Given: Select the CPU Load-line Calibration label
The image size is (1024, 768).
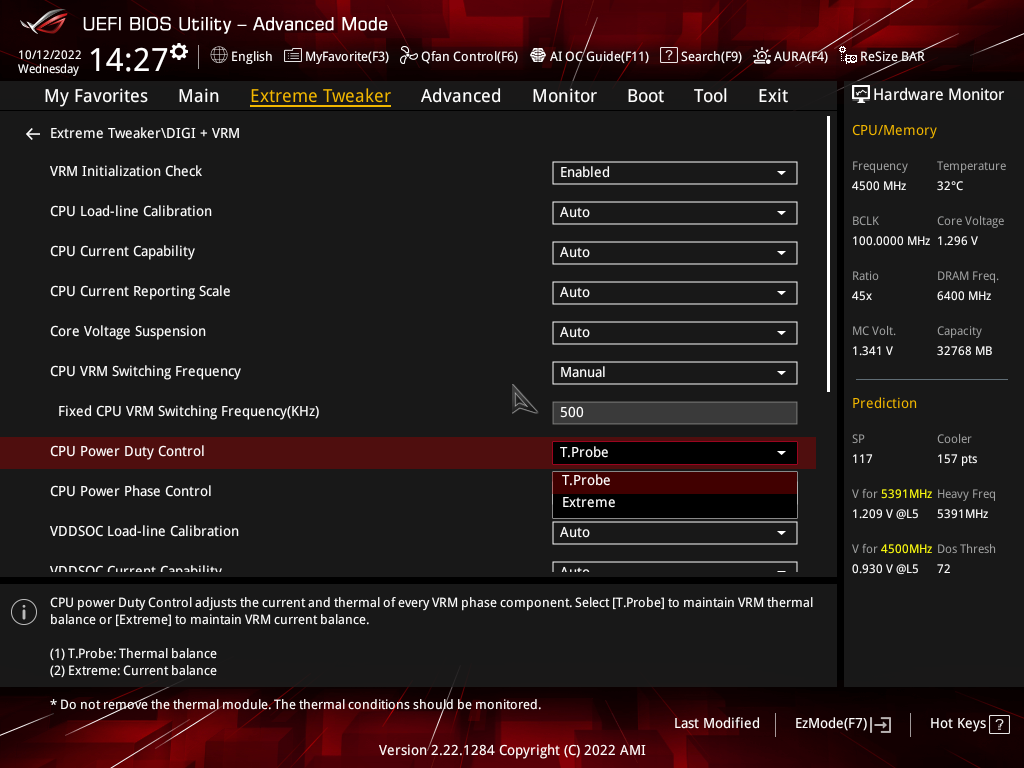Looking at the screenshot, I should [131, 212].
